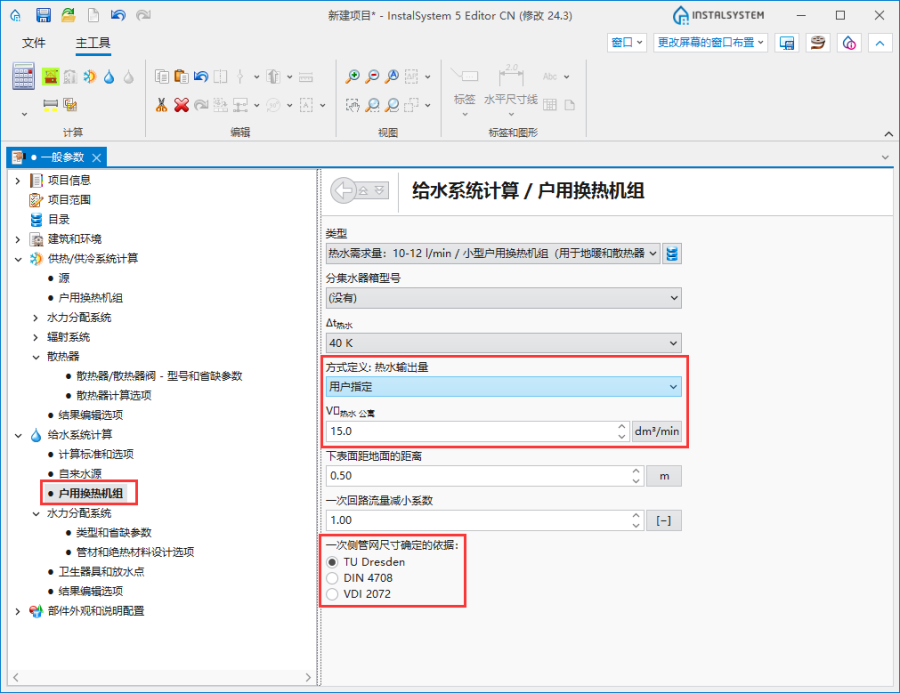Launch the large calculator tool
The image size is (900, 693).
[24, 76]
